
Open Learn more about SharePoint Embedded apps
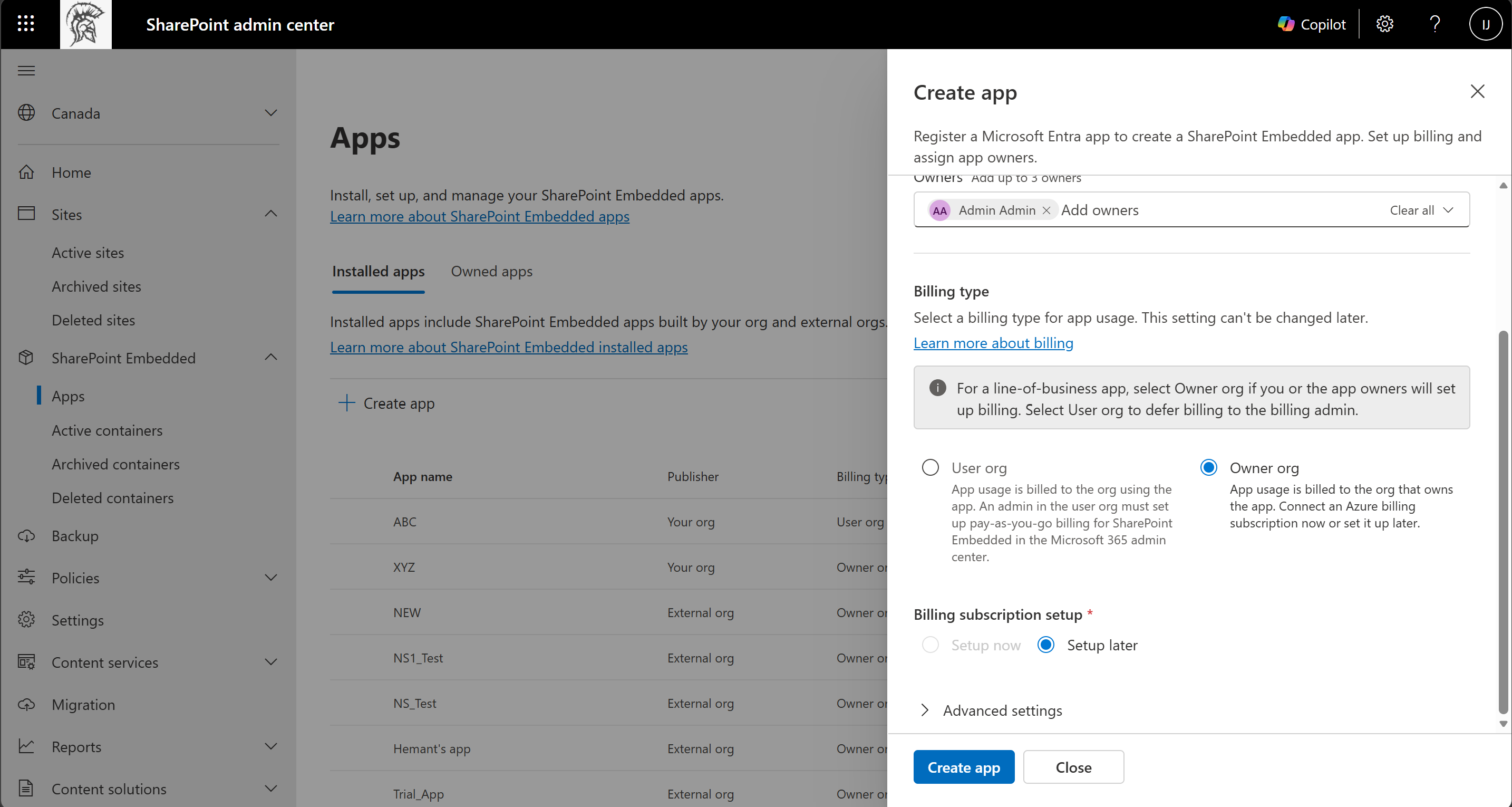click(x=480, y=216)
